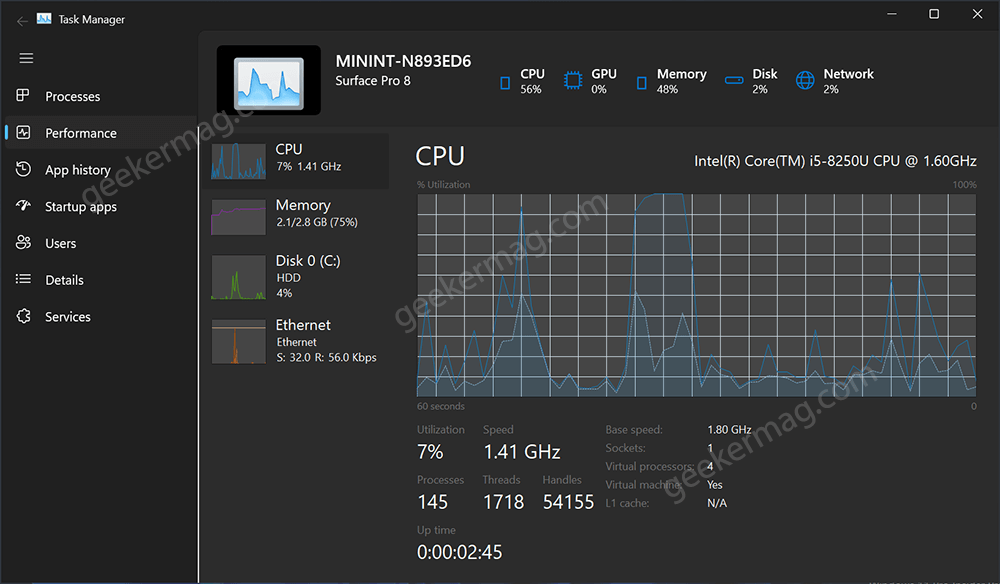Click the header CPU 56% text
The height and width of the screenshot is (584, 1000).
[533, 81]
